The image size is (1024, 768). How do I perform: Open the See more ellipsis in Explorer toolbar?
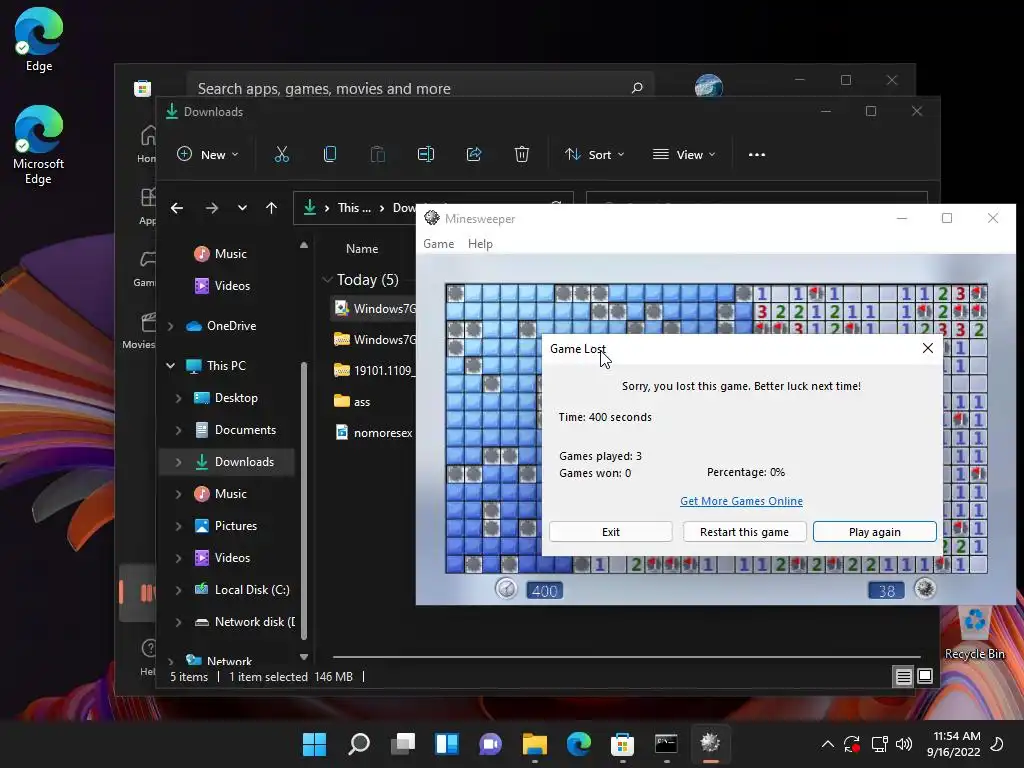757,155
